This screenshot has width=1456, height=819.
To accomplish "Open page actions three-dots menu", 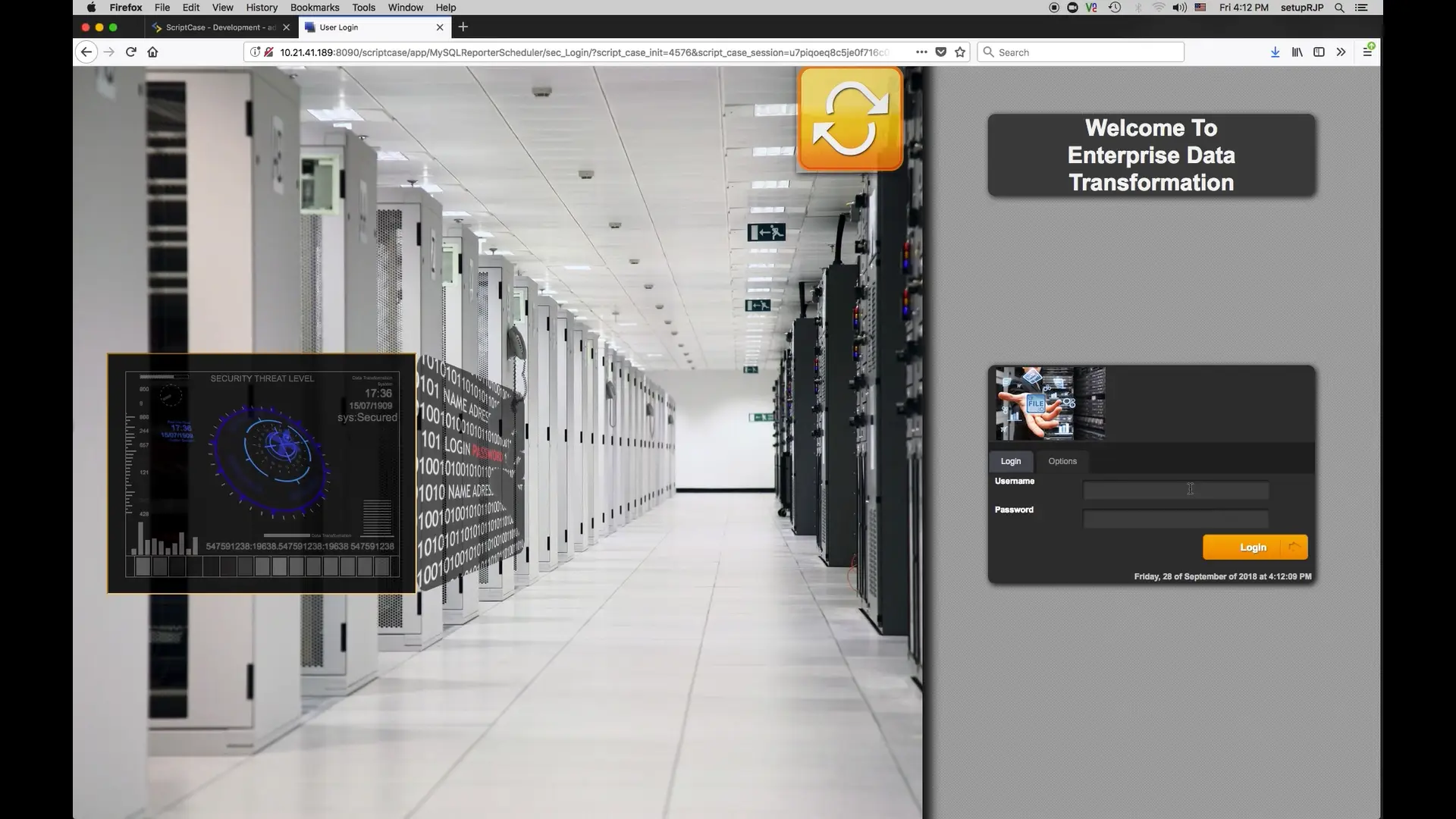I will [x=921, y=52].
